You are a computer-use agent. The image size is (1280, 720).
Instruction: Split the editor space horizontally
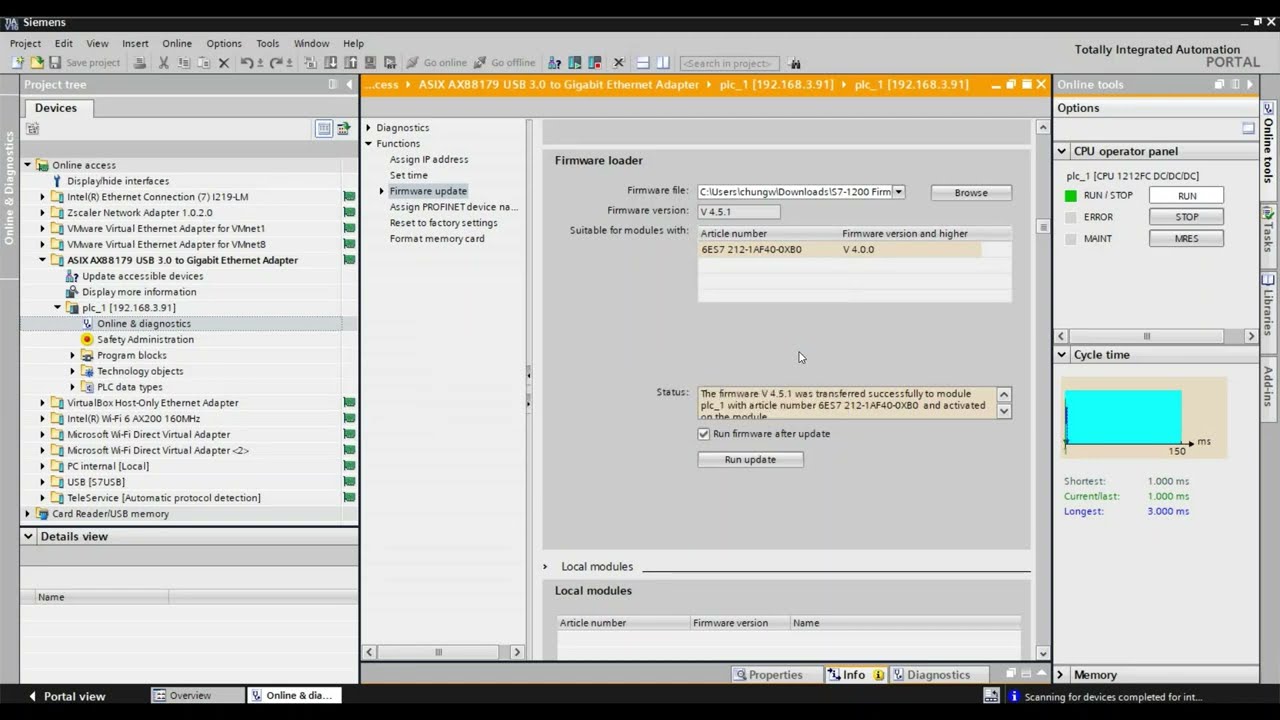[x=643, y=62]
